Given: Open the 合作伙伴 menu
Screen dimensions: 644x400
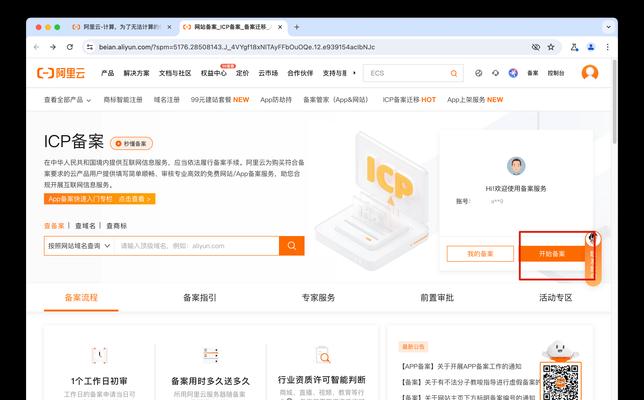Looking at the screenshot, I should click(x=300, y=73).
